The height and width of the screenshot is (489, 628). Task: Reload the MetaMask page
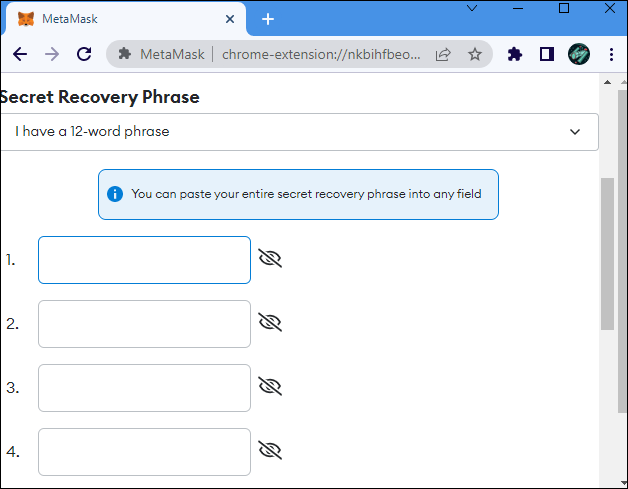(84, 54)
